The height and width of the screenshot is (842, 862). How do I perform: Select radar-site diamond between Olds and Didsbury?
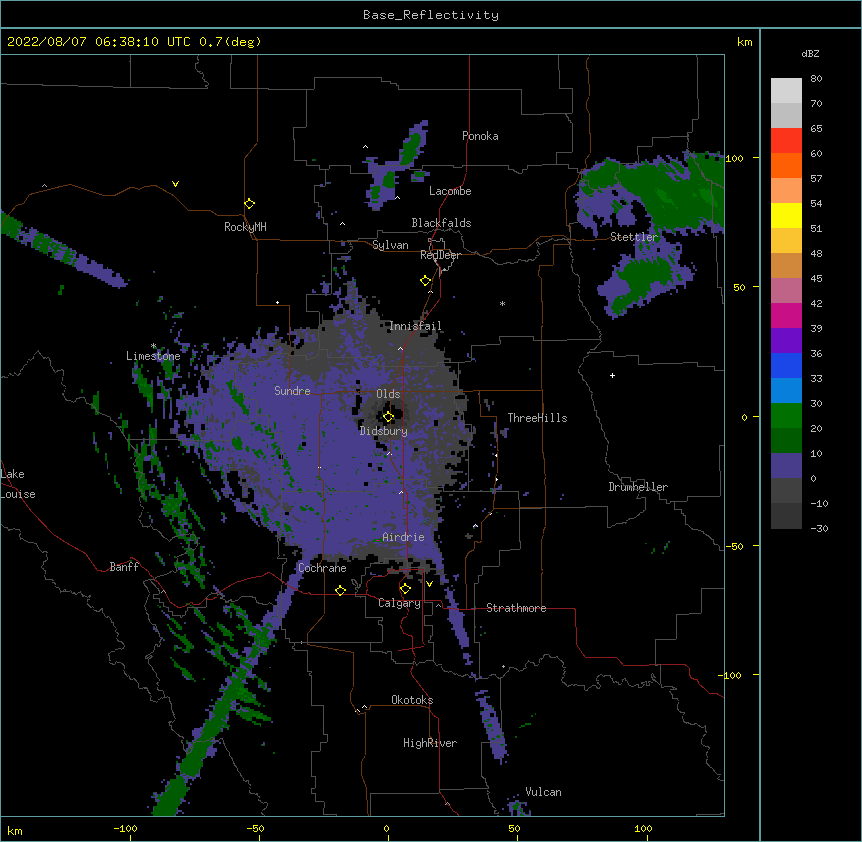[x=388, y=417]
